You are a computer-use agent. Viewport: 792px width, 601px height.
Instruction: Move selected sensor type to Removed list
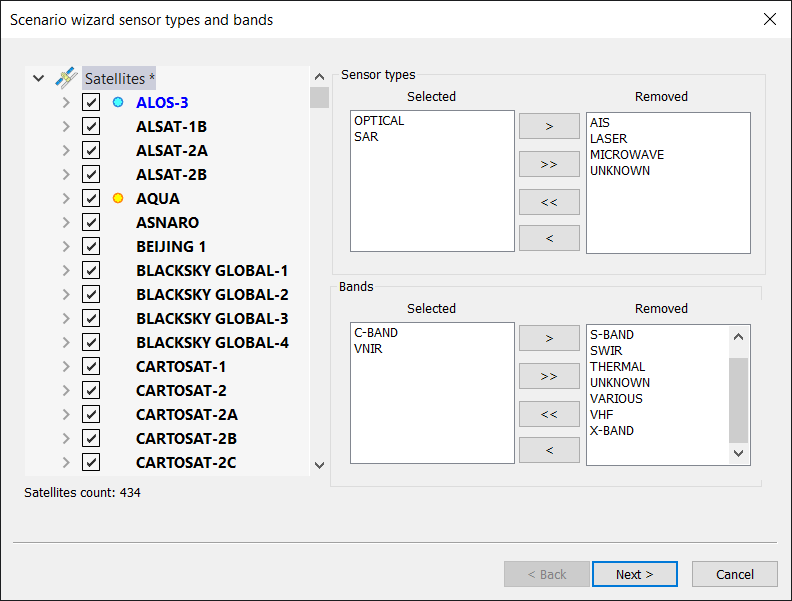pyautogui.click(x=549, y=126)
